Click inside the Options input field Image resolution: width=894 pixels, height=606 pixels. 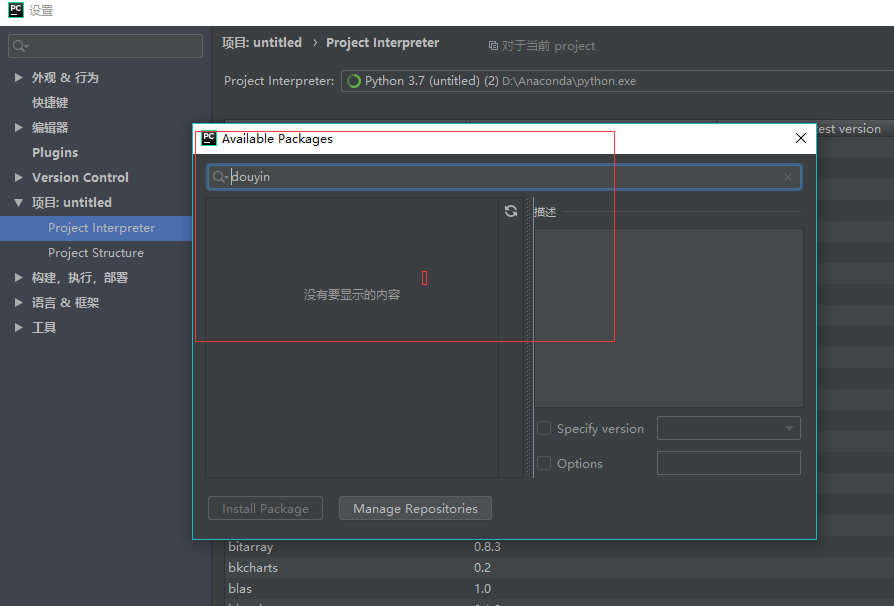point(728,462)
